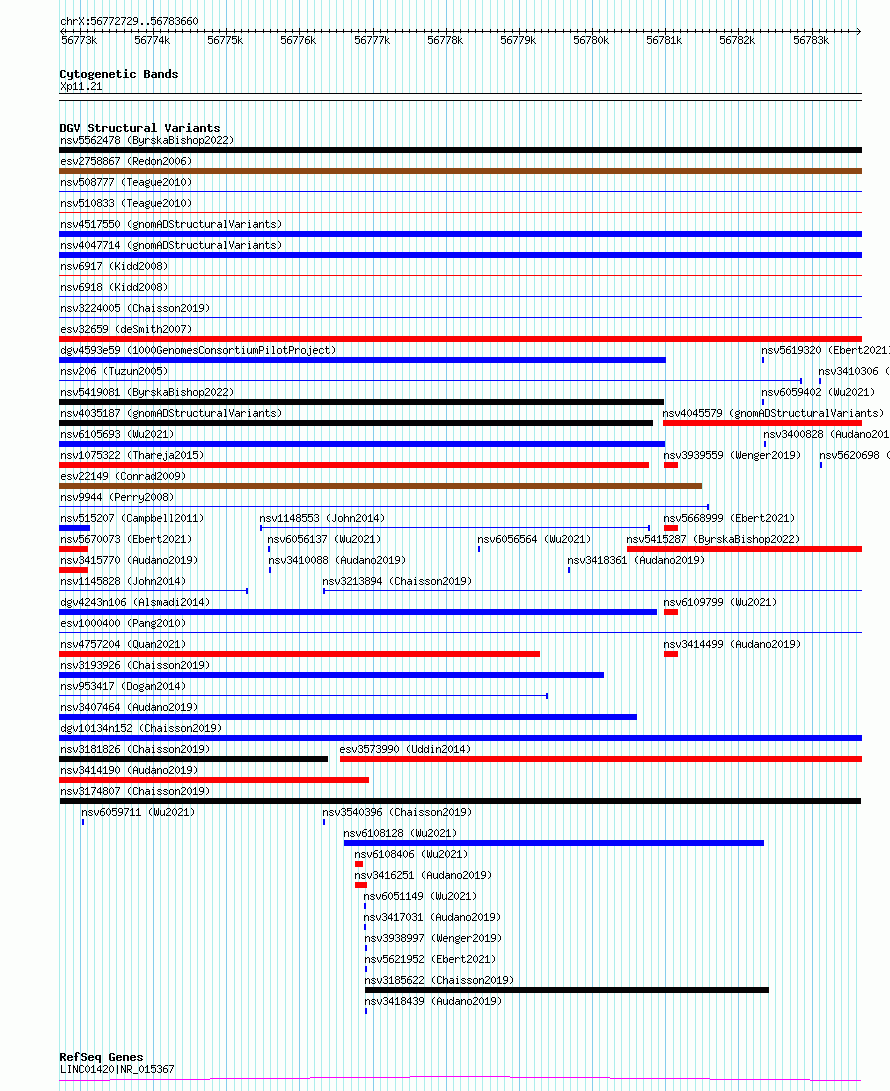Open nsv6059711 (Wu2021) label
This screenshot has width=890, height=1091.
point(138,812)
